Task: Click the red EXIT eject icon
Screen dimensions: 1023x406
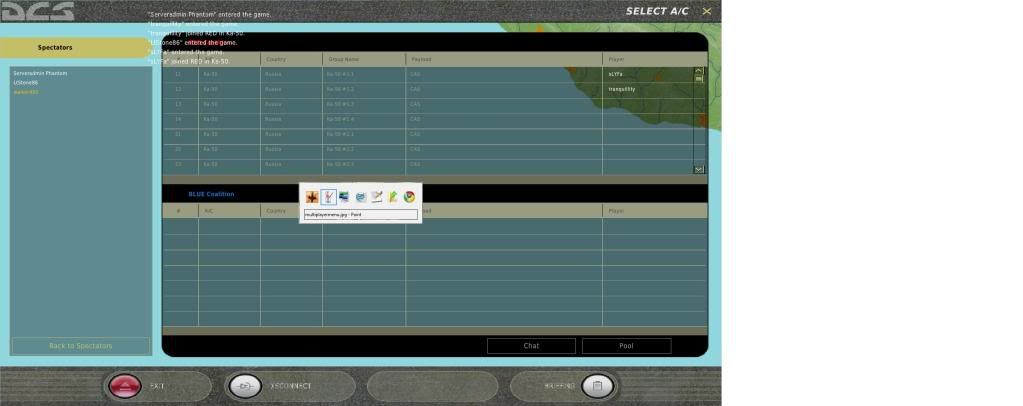Action: coord(125,386)
